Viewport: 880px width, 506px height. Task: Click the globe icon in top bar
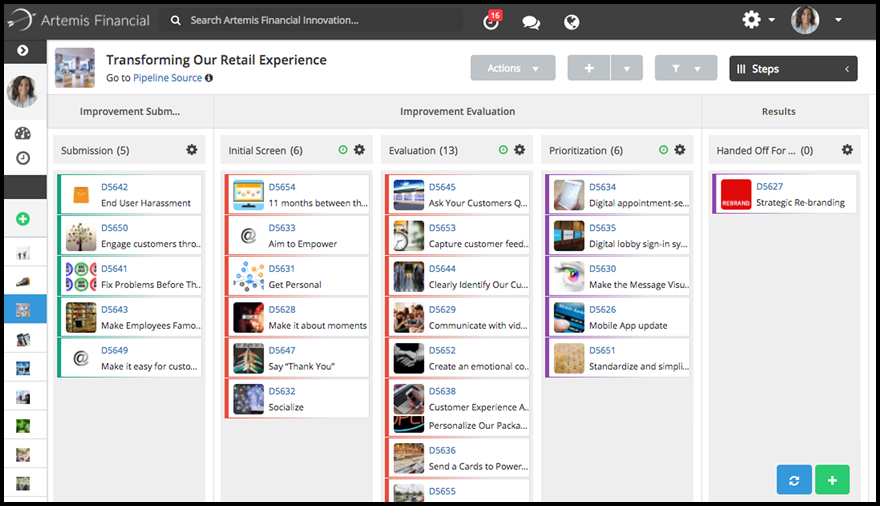(x=572, y=22)
